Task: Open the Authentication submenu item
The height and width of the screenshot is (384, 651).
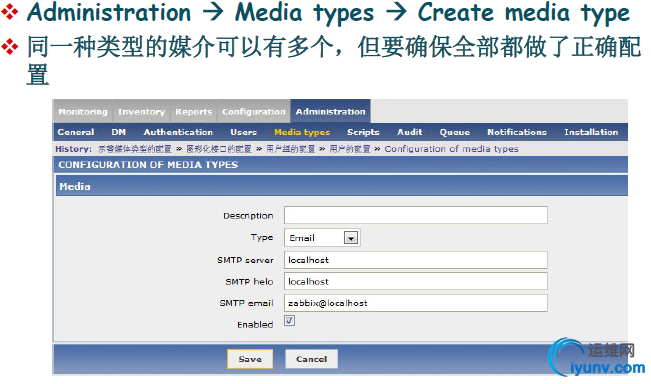Action: pyautogui.click(x=178, y=132)
